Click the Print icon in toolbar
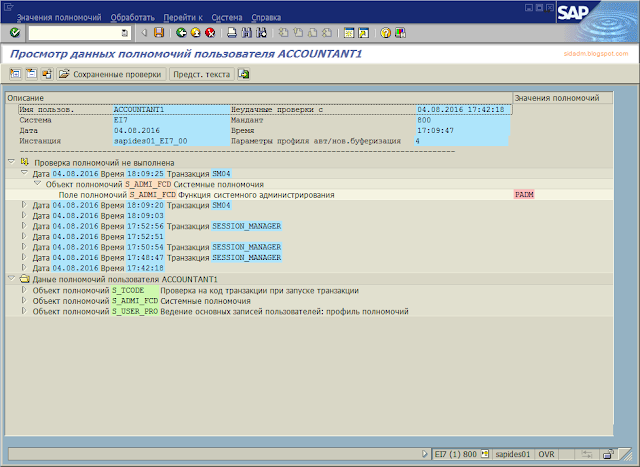 coord(232,33)
